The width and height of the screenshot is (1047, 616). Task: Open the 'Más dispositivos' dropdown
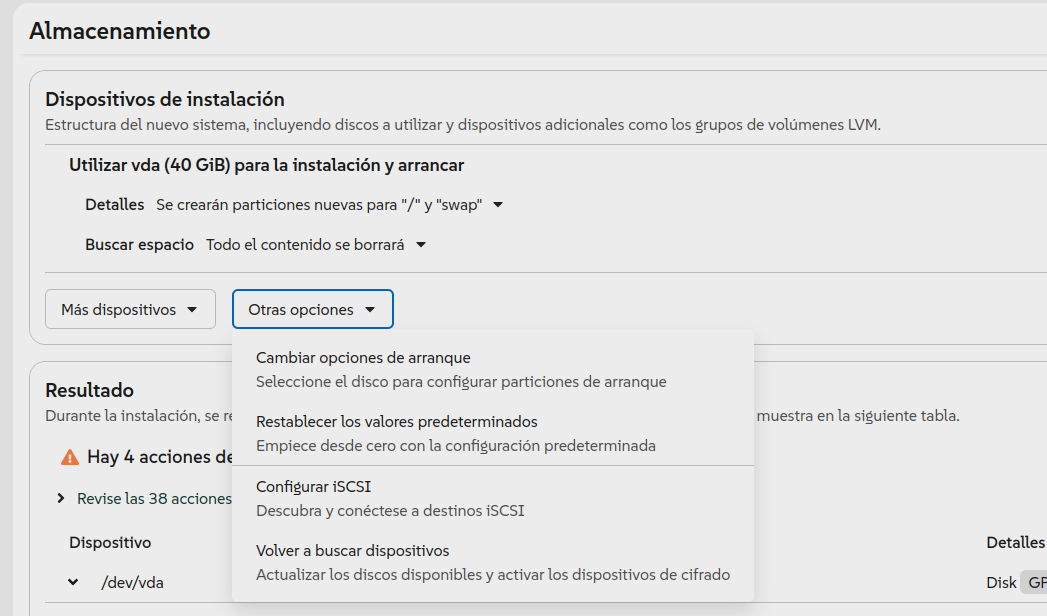tap(130, 310)
